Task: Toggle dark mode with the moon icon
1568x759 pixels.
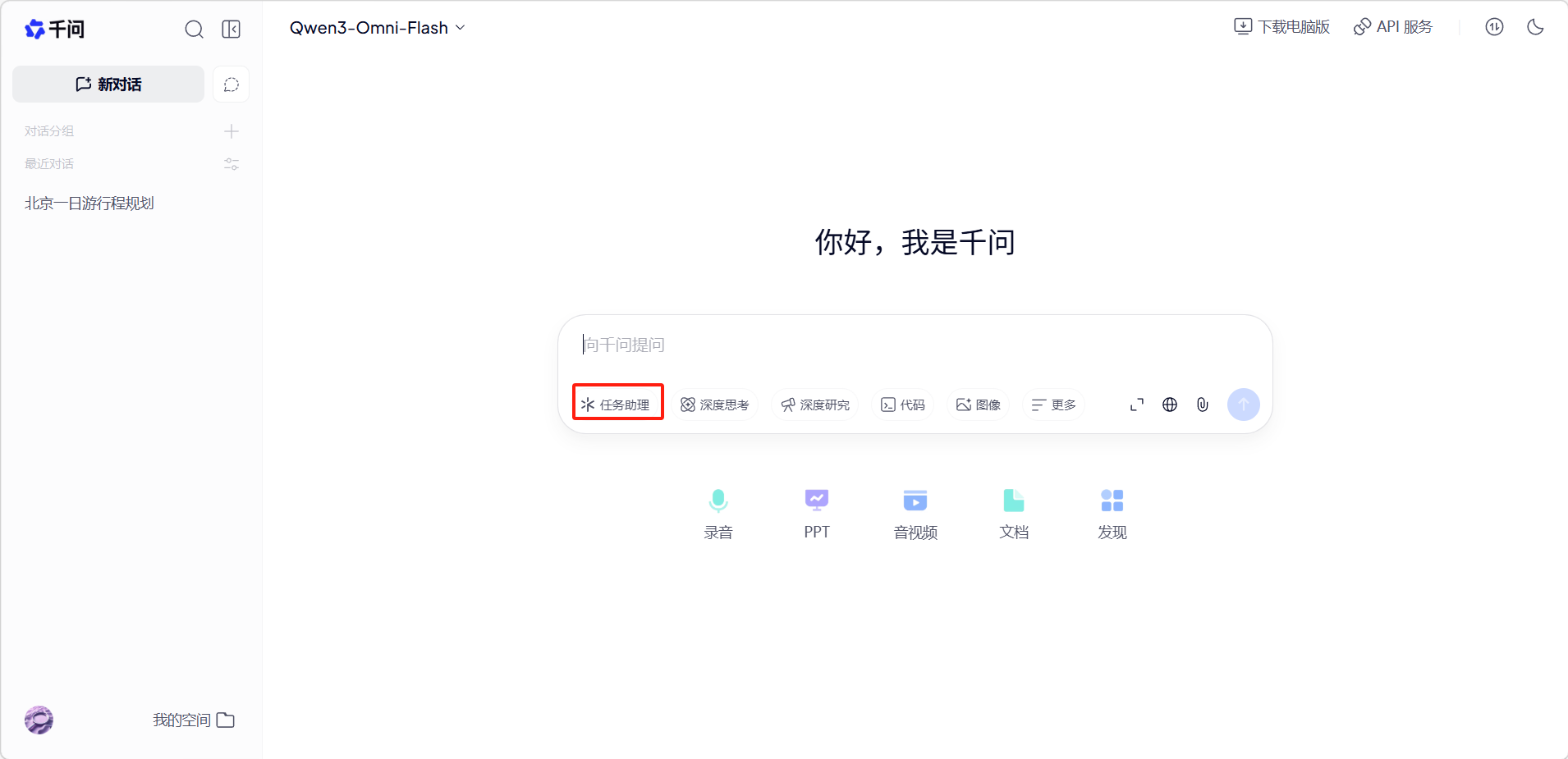Action: [x=1535, y=27]
